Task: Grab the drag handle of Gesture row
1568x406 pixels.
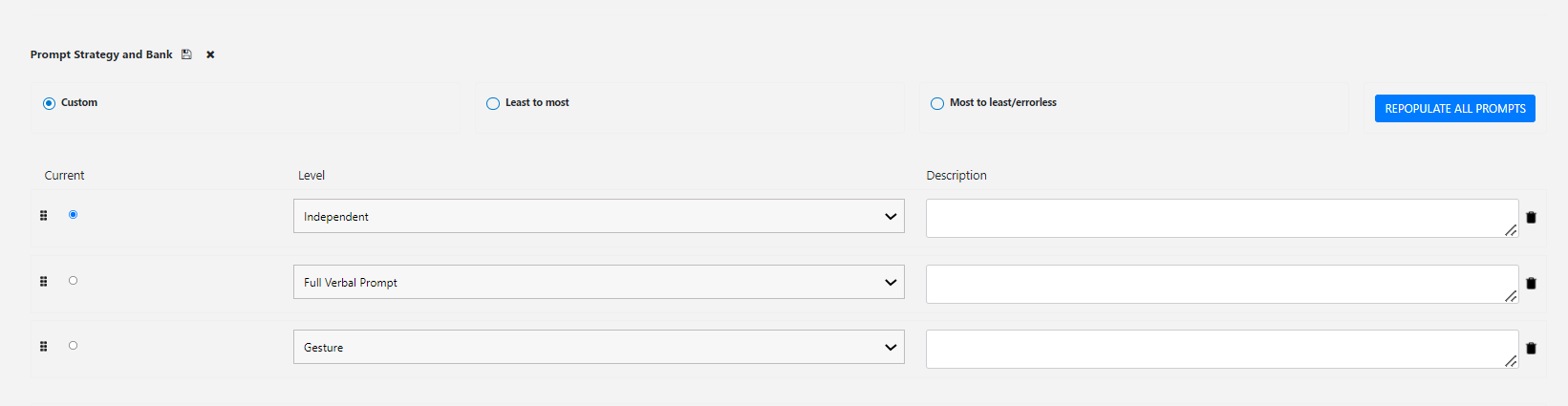Action: click(x=43, y=347)
